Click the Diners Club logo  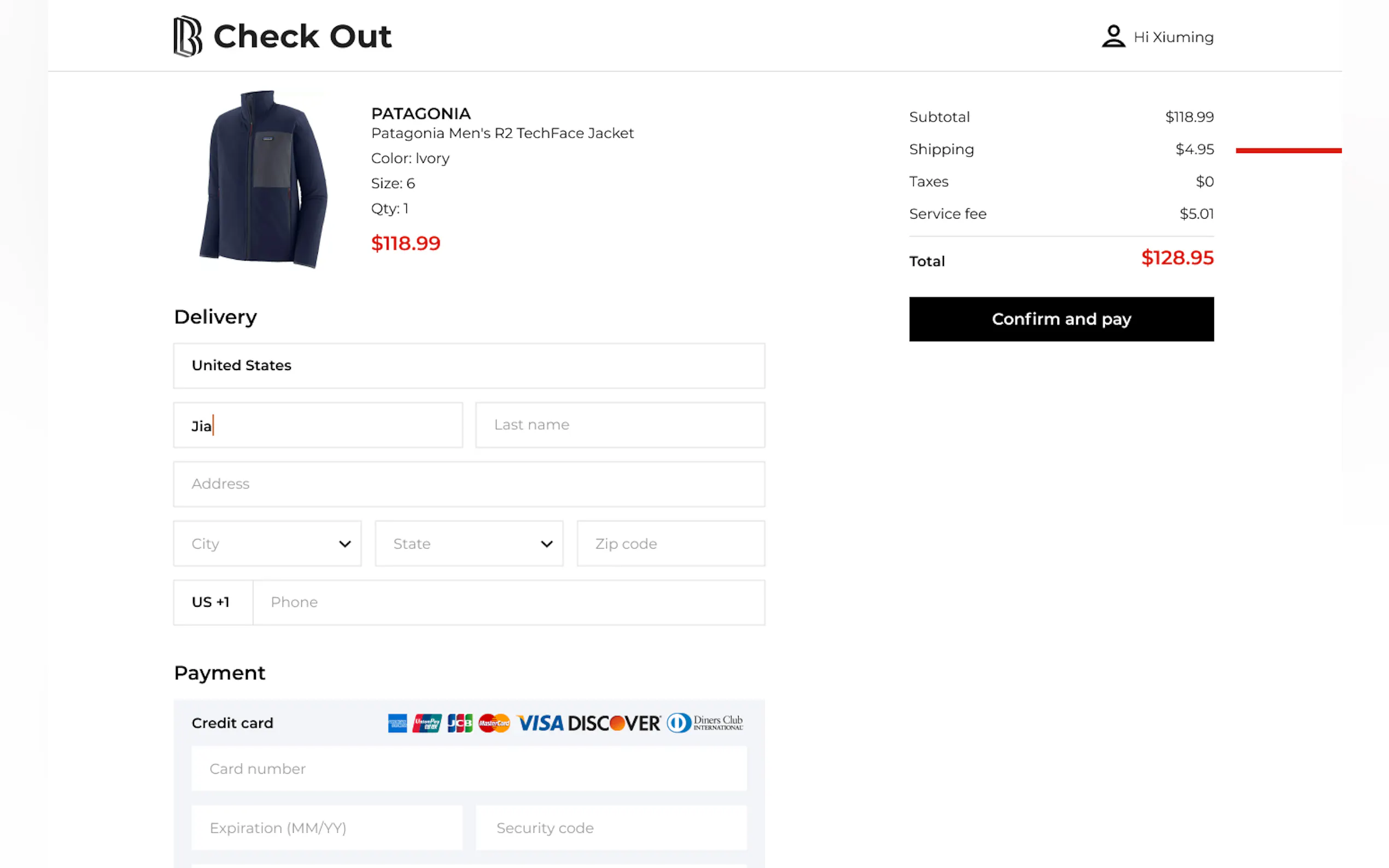705,723
